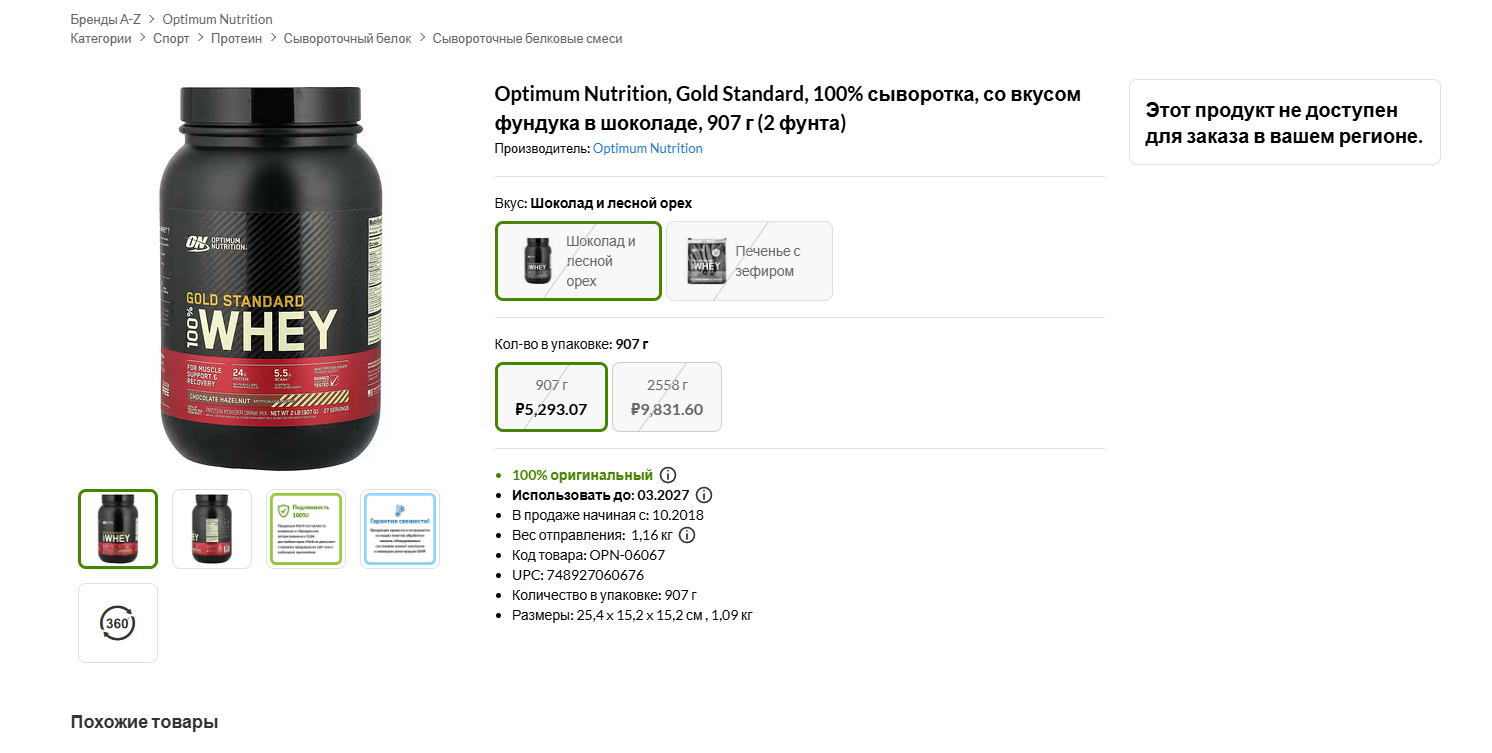Open the Протеин breadcrumb link
Screen dimensions: 1492x753
(236, 38)
